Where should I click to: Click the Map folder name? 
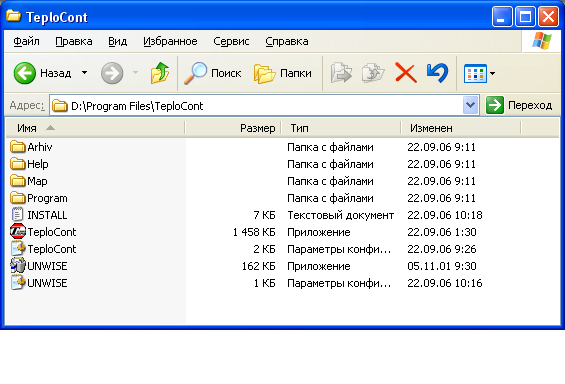point(37,181)
